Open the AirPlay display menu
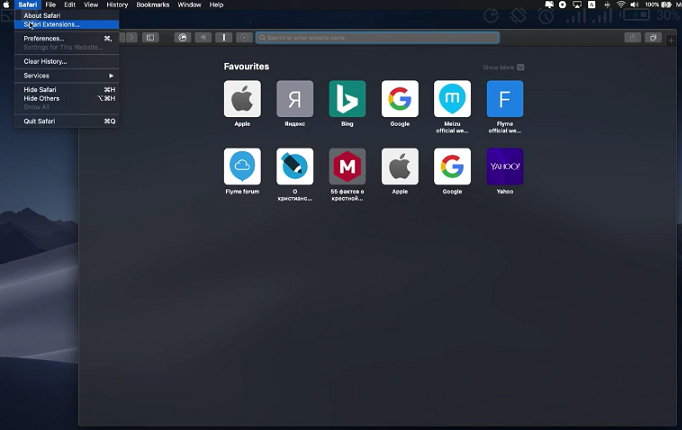 (x=577, y=5)
